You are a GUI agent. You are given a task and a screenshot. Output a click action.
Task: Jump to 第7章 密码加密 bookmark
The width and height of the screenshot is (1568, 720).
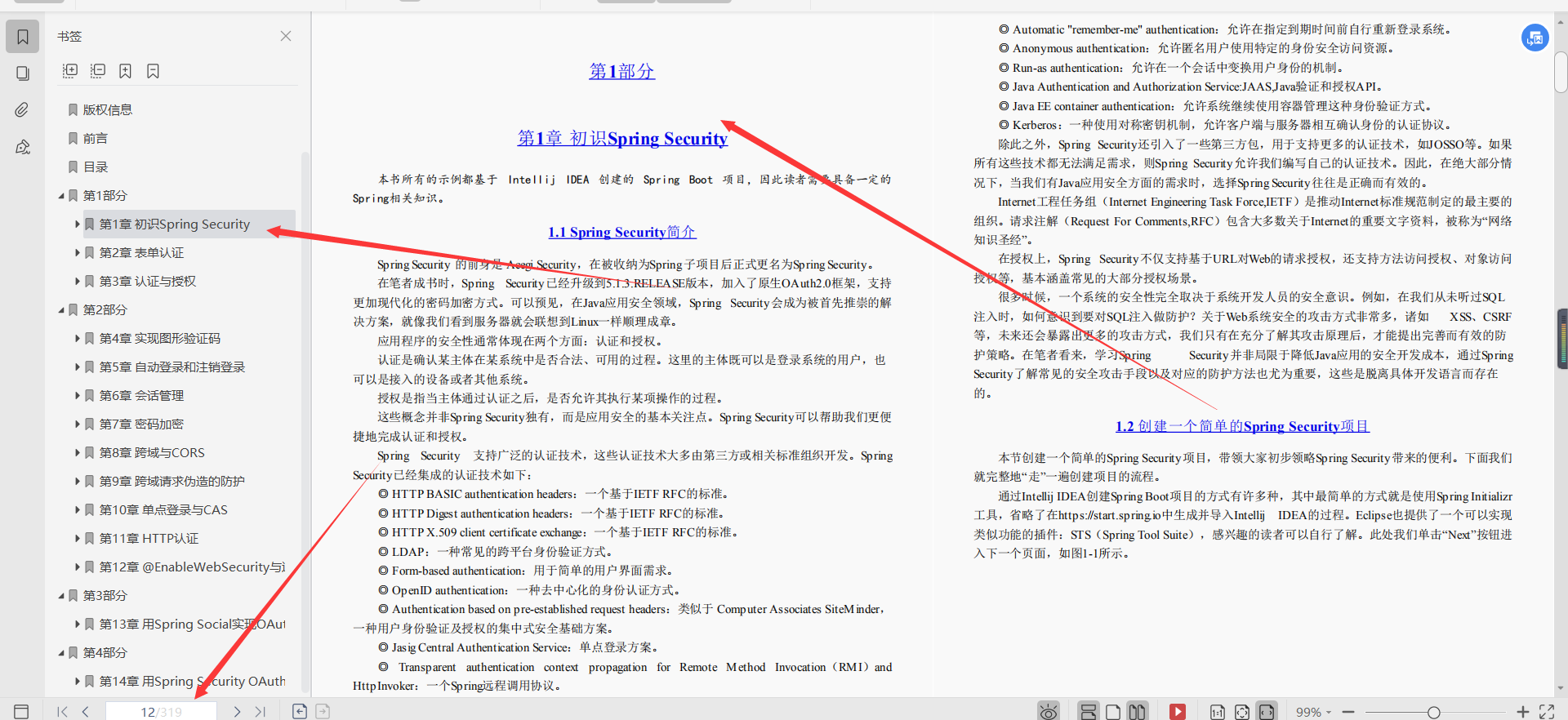141,424
